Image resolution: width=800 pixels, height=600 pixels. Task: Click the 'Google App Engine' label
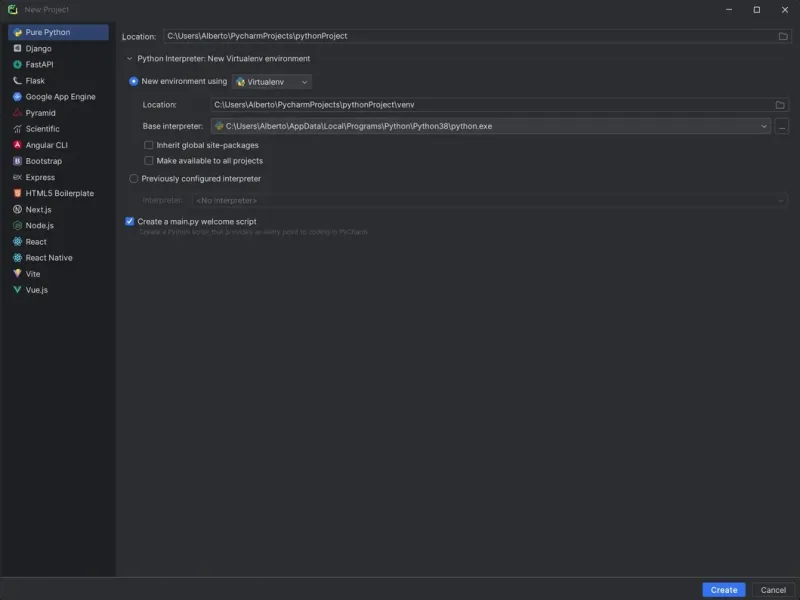click(60, 97)
